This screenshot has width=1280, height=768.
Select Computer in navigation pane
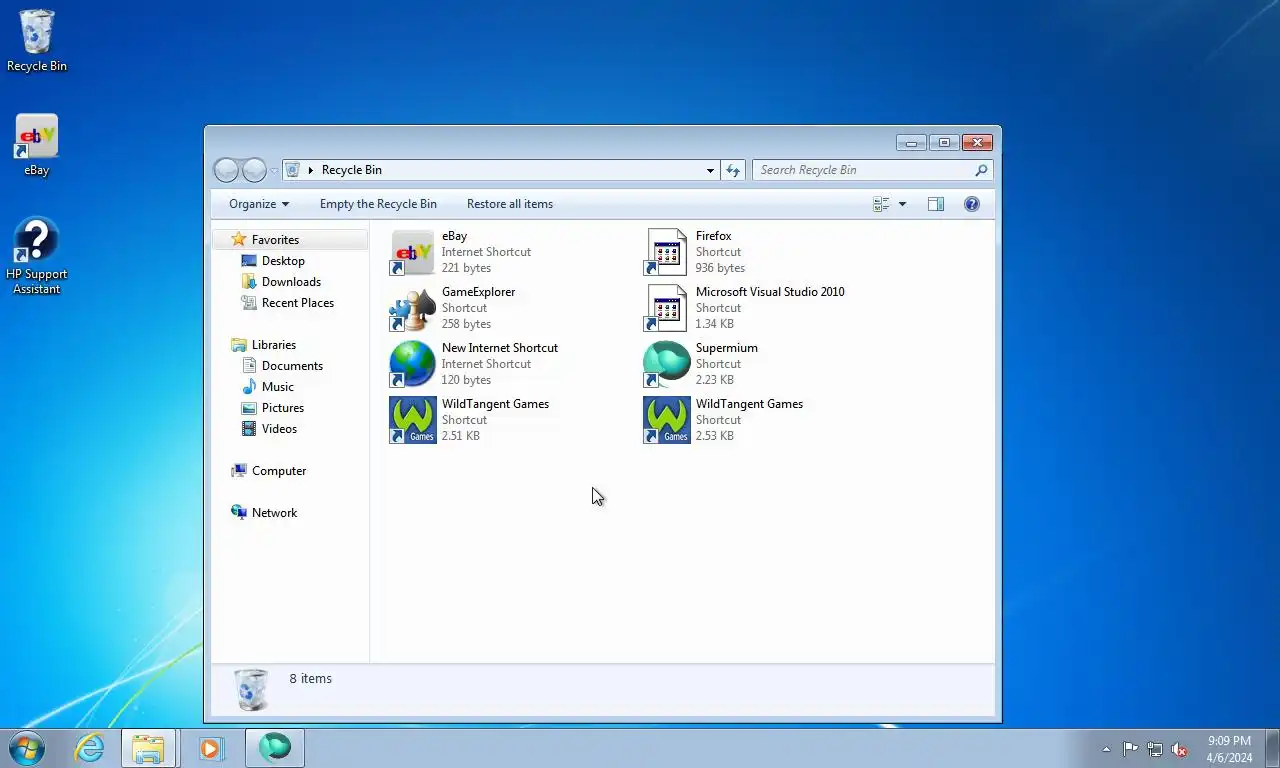point(279,471)
